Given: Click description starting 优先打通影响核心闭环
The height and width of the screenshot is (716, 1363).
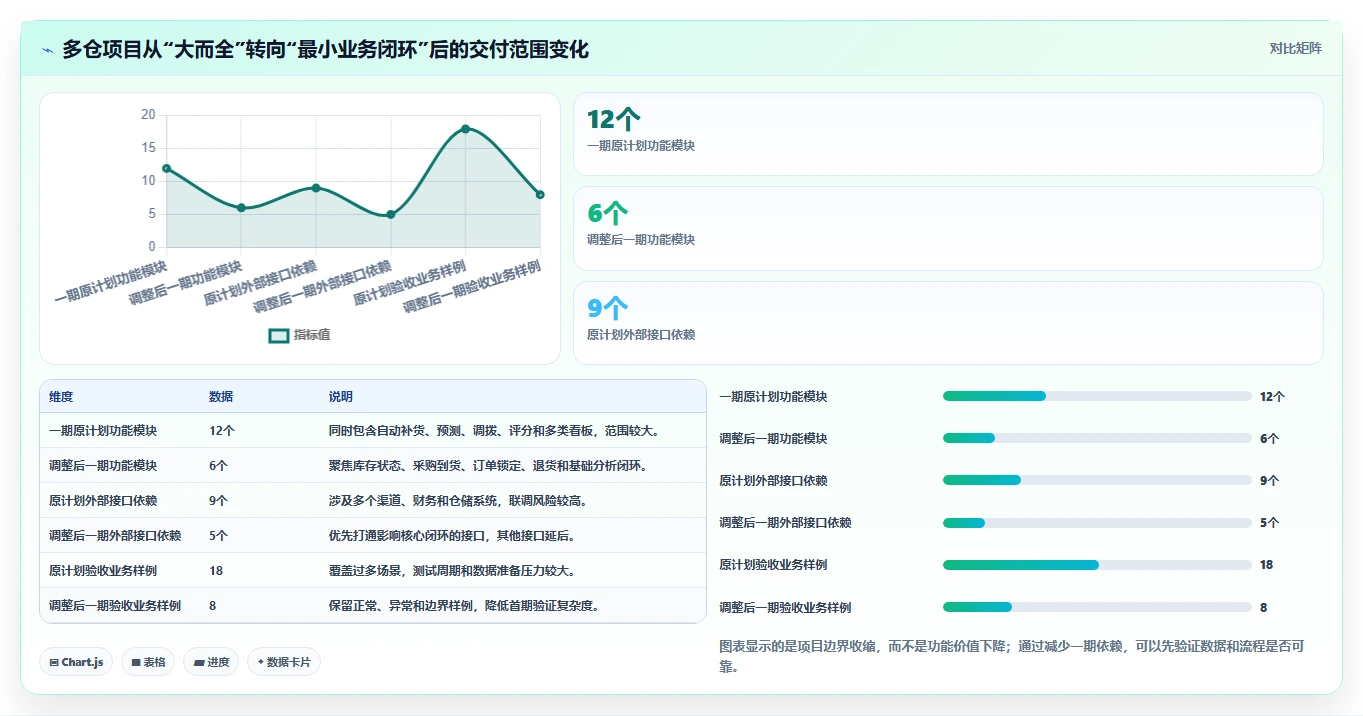Looking at the screenshot, I should (452, 536).
